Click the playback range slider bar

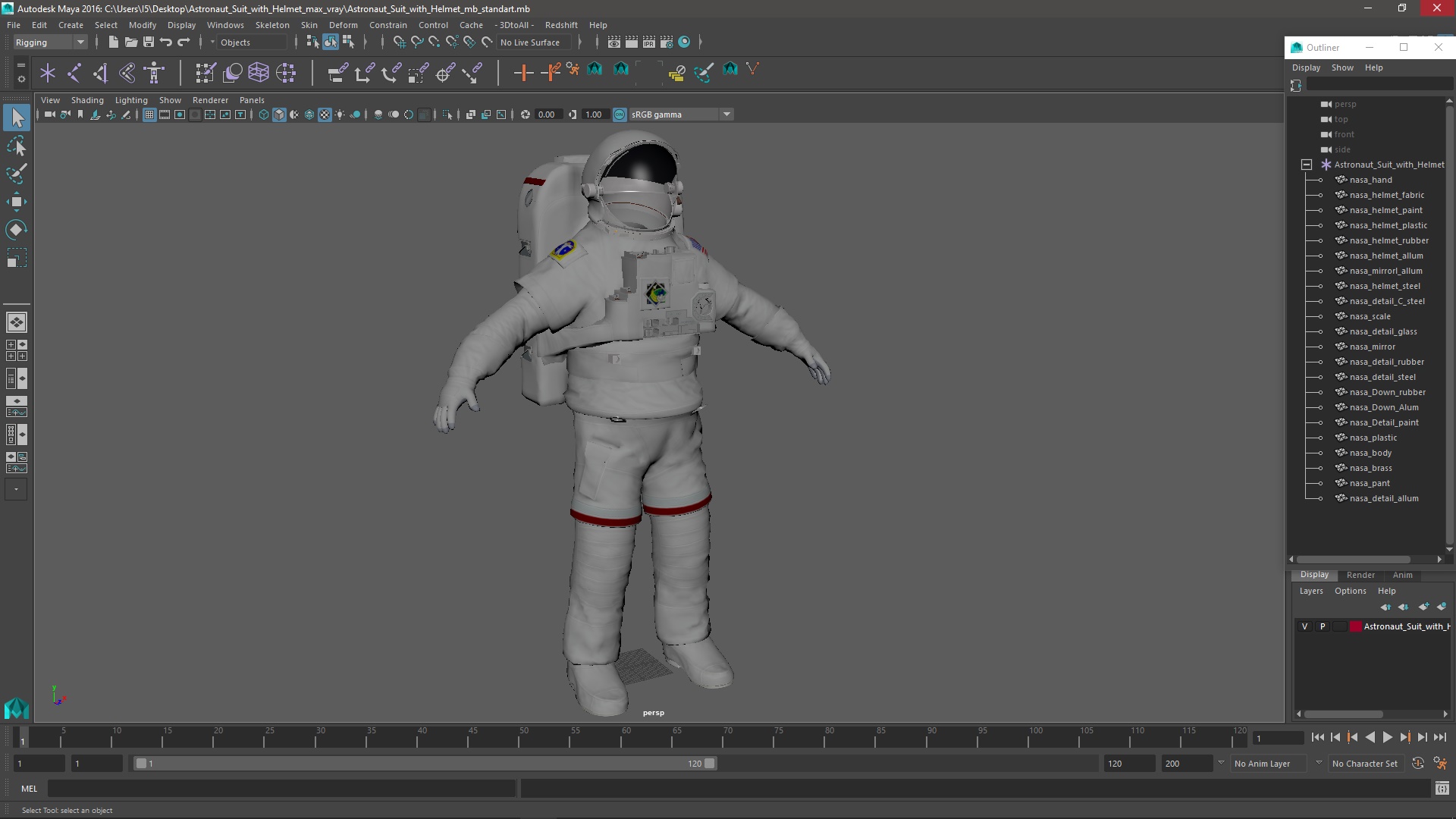425,764
